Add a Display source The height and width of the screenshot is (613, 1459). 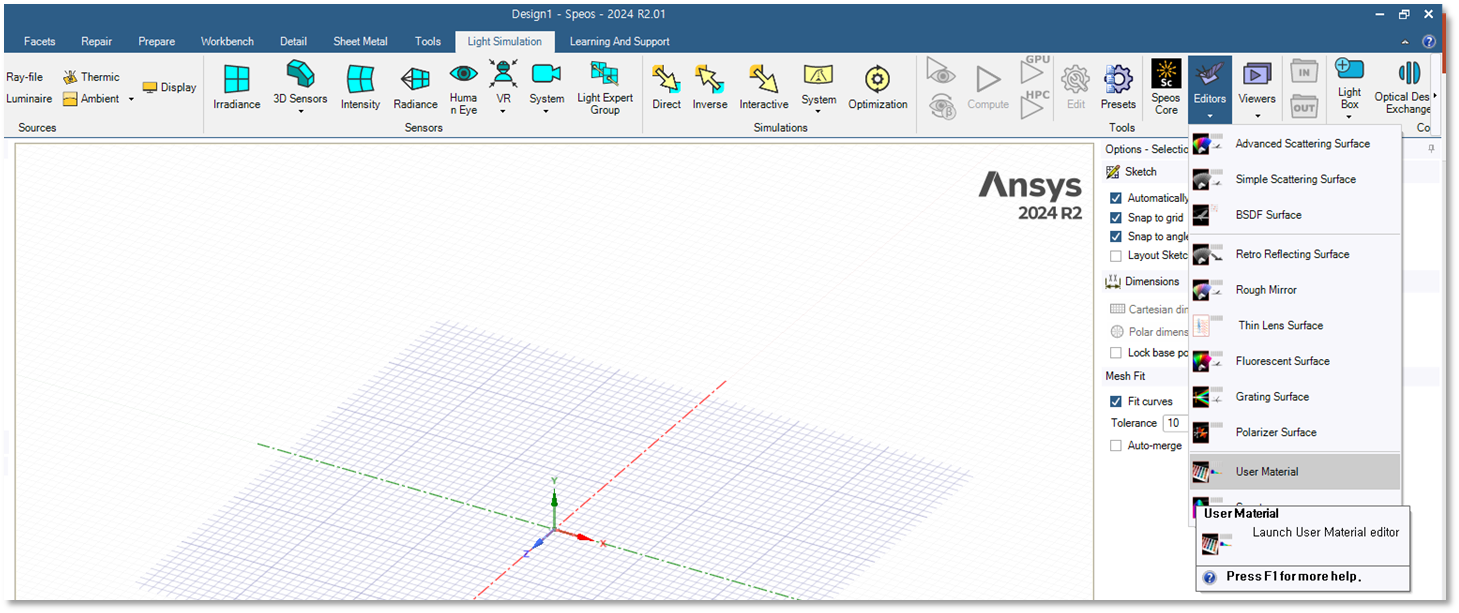tap(169, 87)
